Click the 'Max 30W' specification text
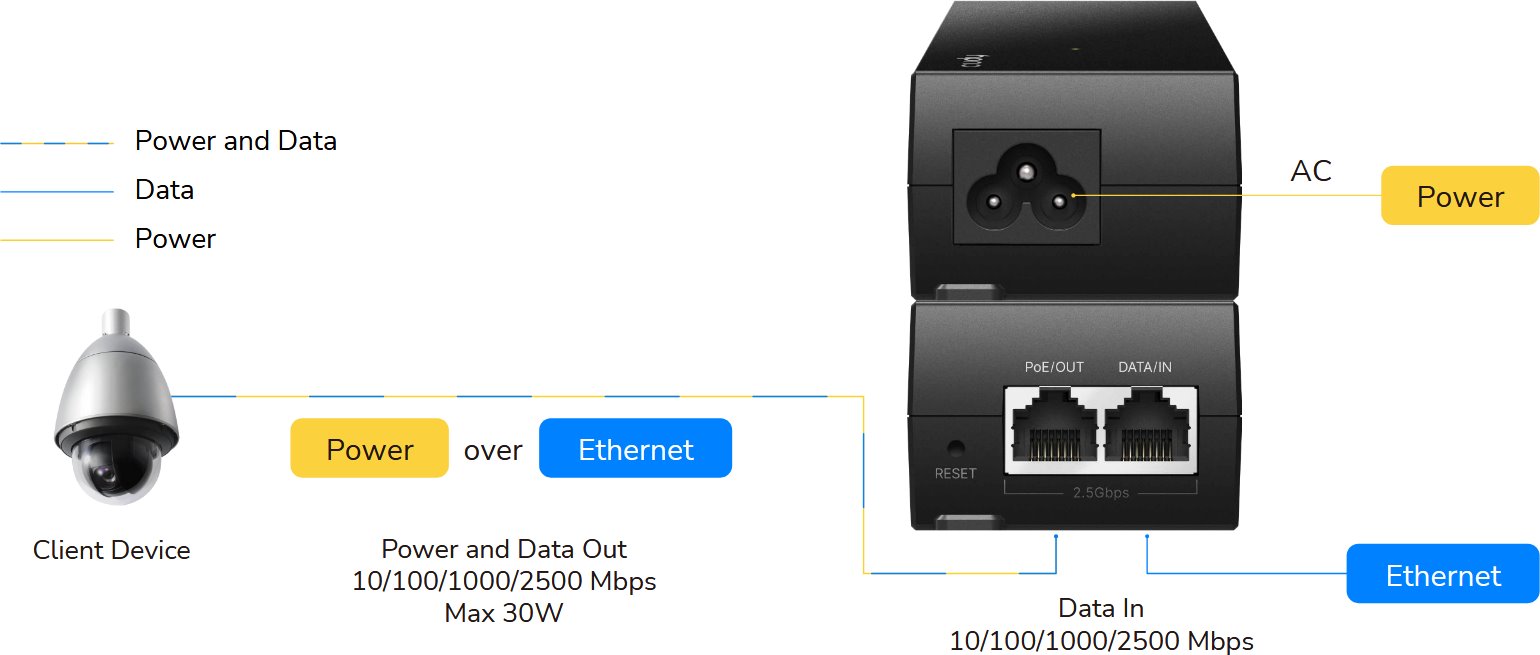Viewport: 1540px width, 655px height. click(x=504, y=612)
